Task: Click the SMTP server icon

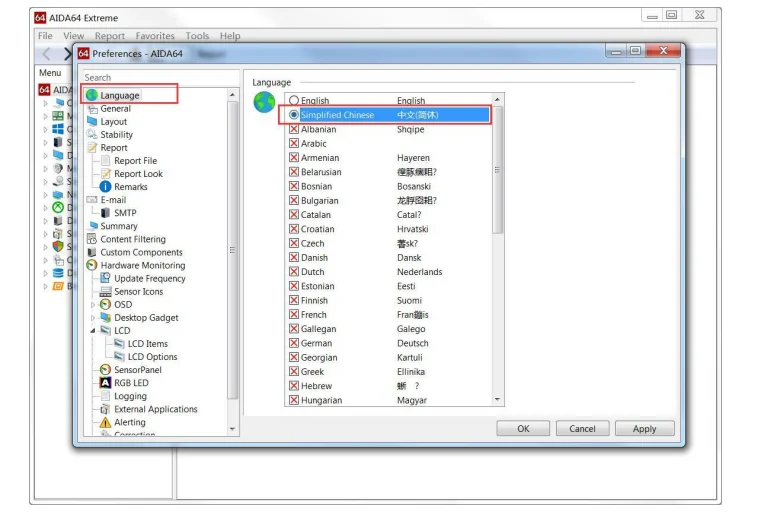Action: click(105, 213)
